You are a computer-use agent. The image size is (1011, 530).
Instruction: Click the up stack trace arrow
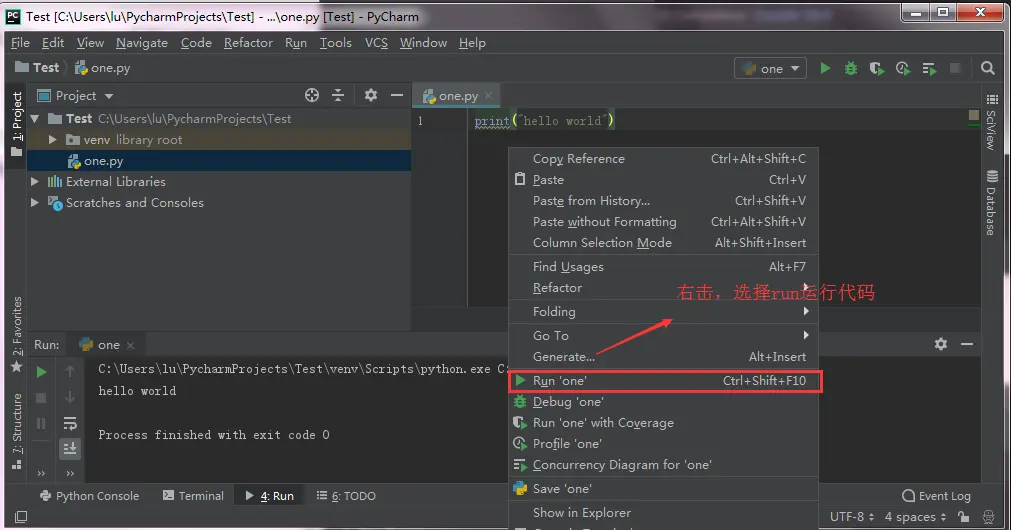pos(70,371)
